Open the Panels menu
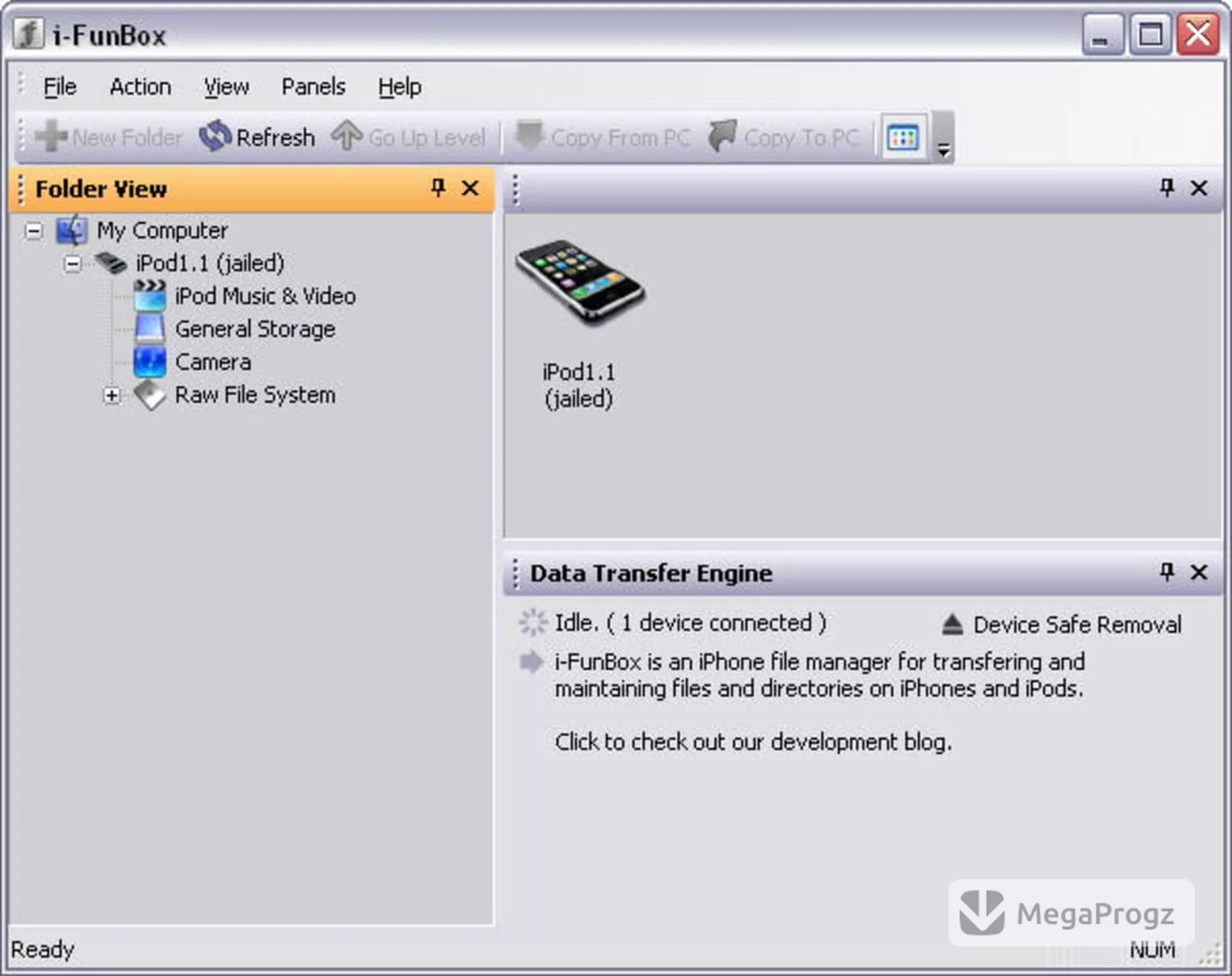This screenshot has height=976, width=1232. [313, 87]
